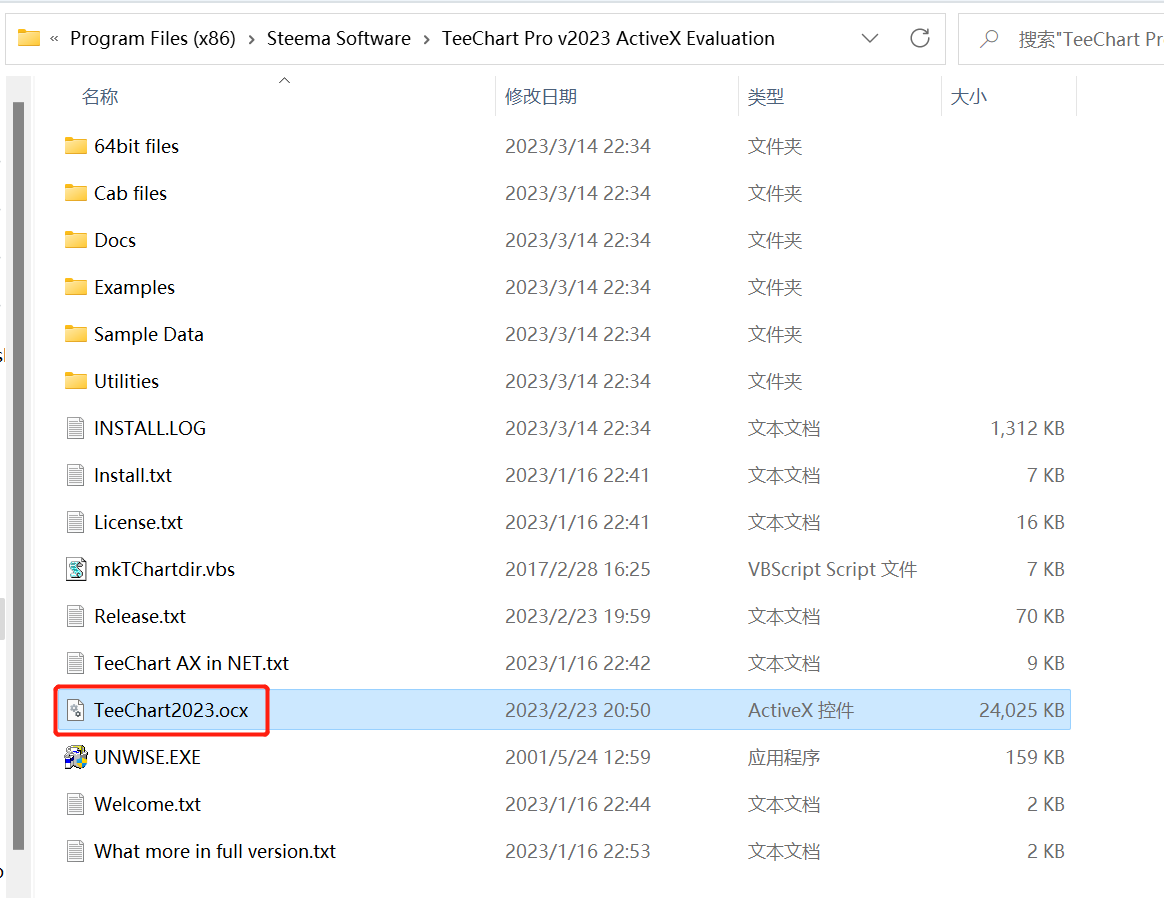
Task: Click the Release.txt document icon
Action: coord(76,616)
